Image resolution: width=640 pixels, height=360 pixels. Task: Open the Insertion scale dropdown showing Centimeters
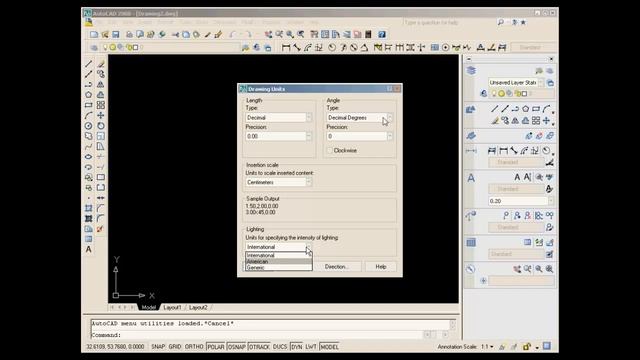(x=279, y=182)
